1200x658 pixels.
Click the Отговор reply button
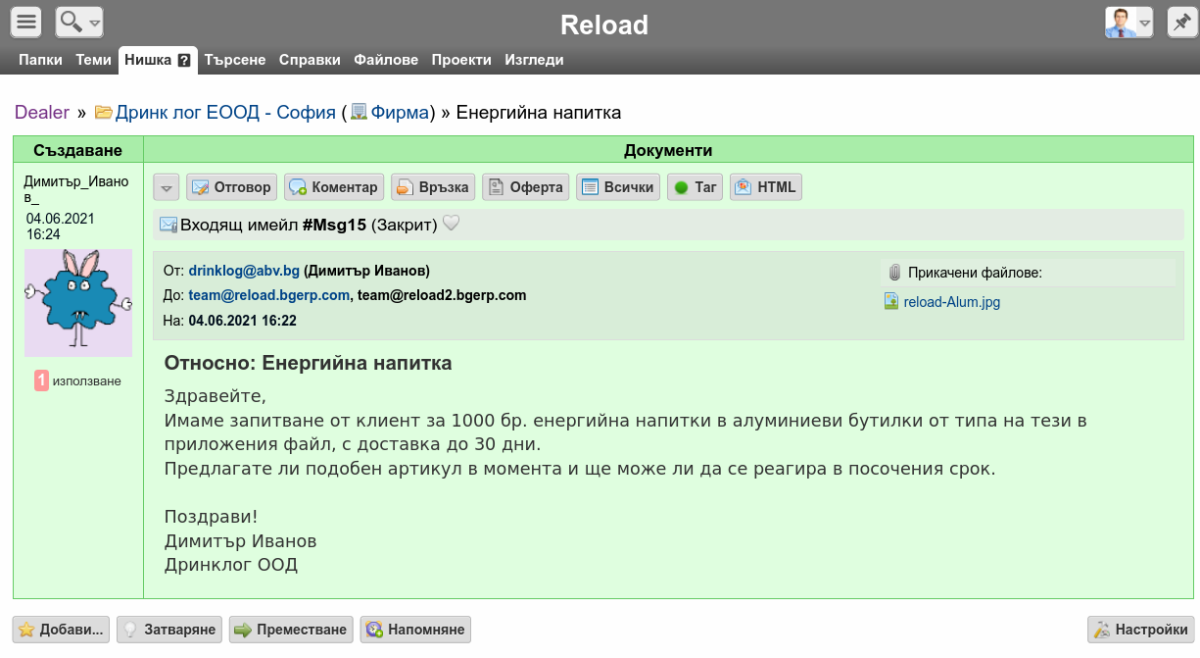click(232, 187)
